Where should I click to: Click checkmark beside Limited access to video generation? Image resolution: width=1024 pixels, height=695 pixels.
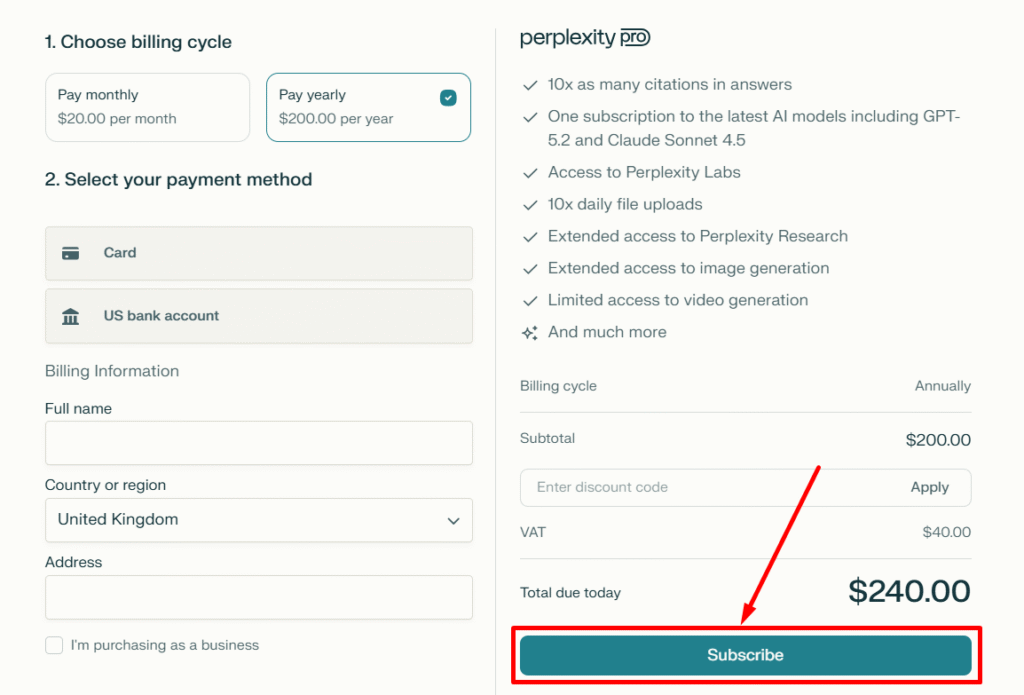[x=530, y=301]
